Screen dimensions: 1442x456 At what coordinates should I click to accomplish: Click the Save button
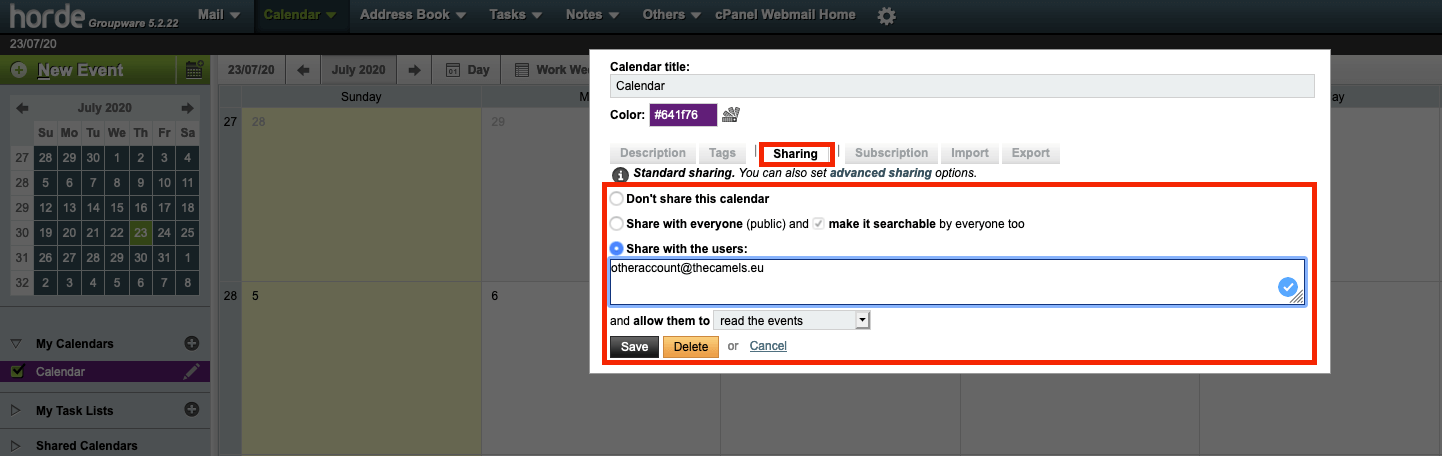click(635, 346)
